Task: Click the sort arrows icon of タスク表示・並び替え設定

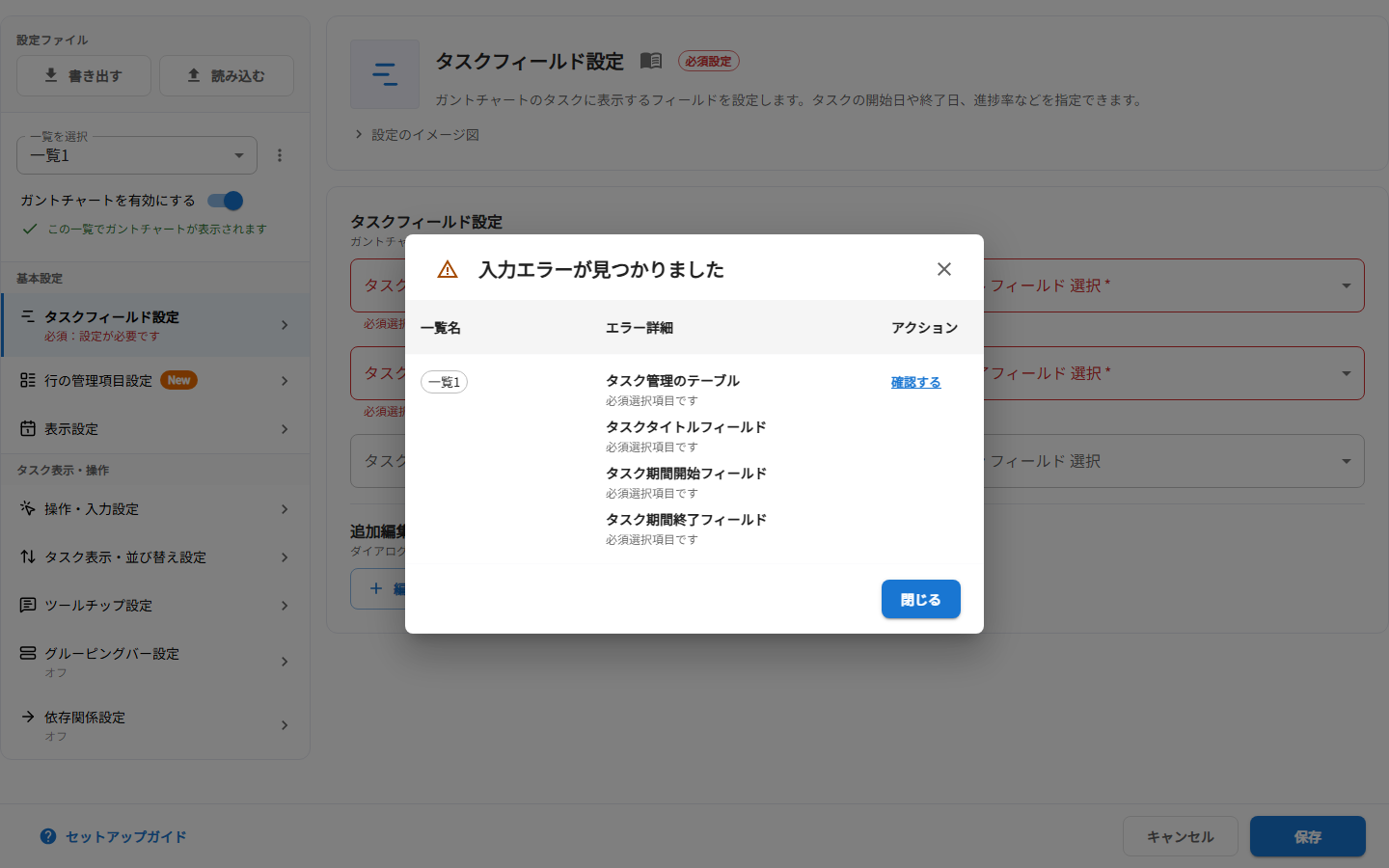Action: pos(28,556)
